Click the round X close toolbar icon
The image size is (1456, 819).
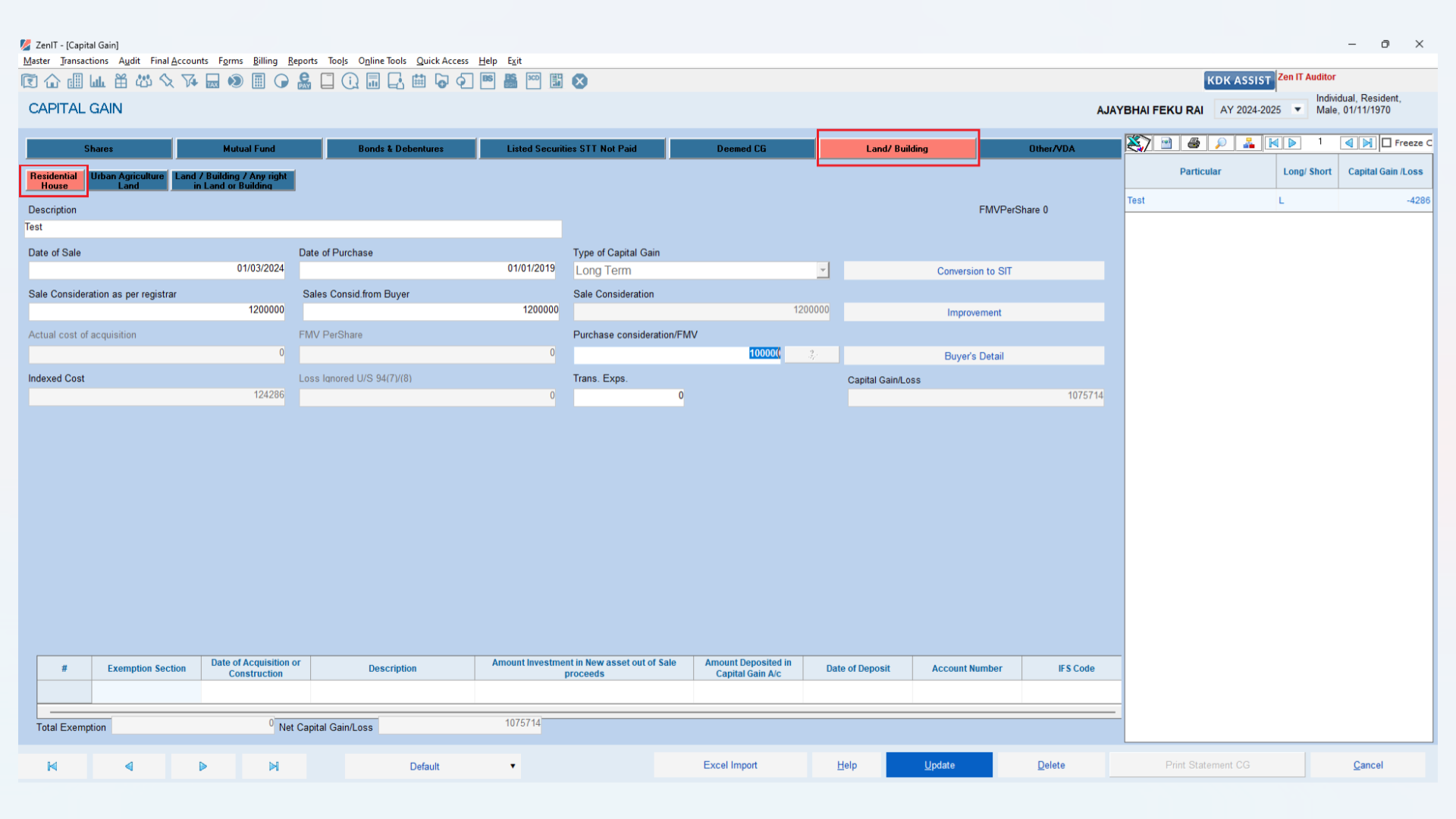pos(579,81)
